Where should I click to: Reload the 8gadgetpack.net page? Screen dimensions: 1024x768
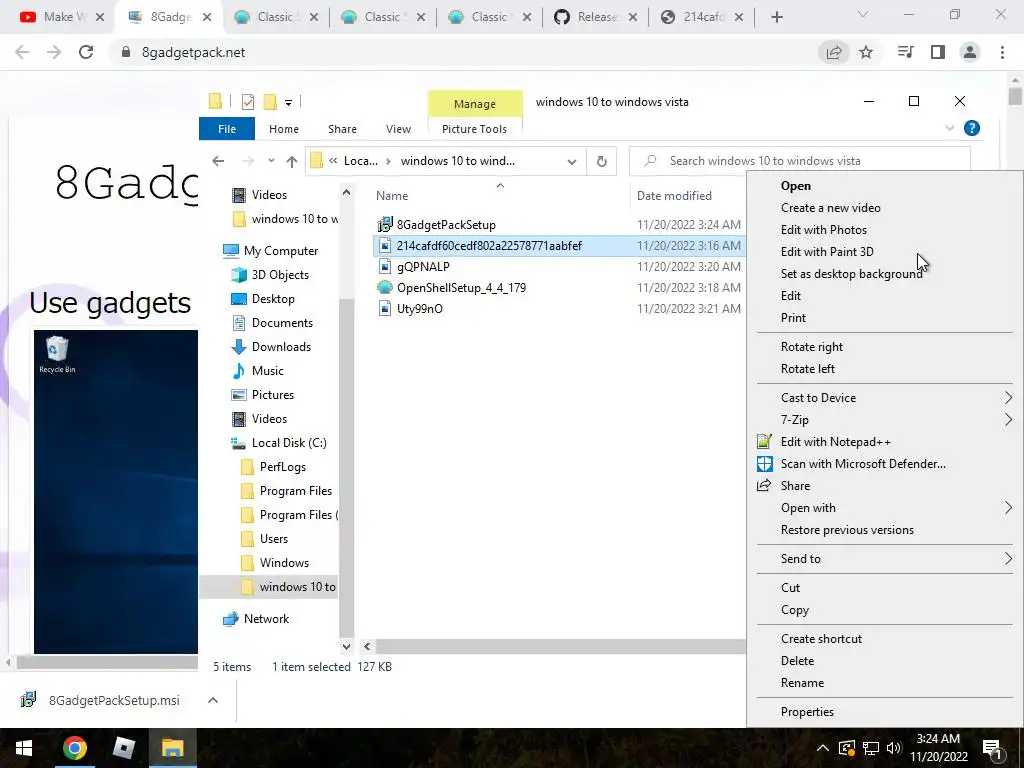coord(86,52)
